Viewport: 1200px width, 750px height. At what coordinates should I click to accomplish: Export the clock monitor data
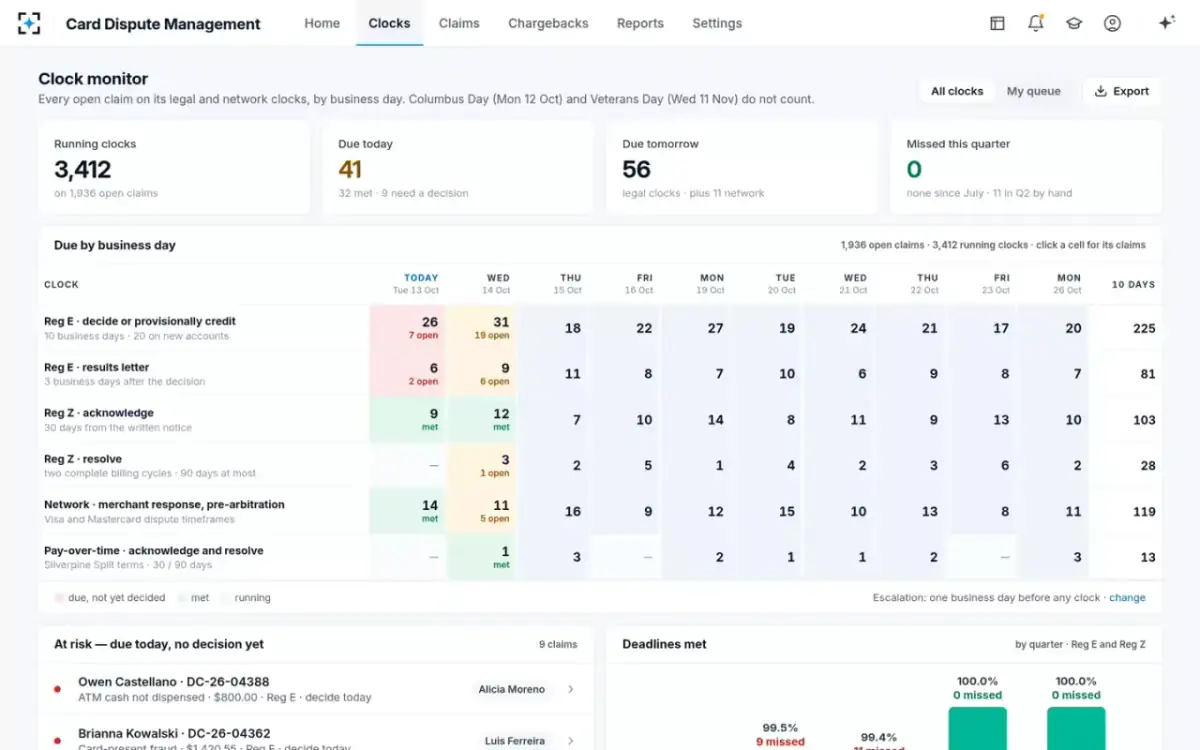click(x=1121, y=91)
